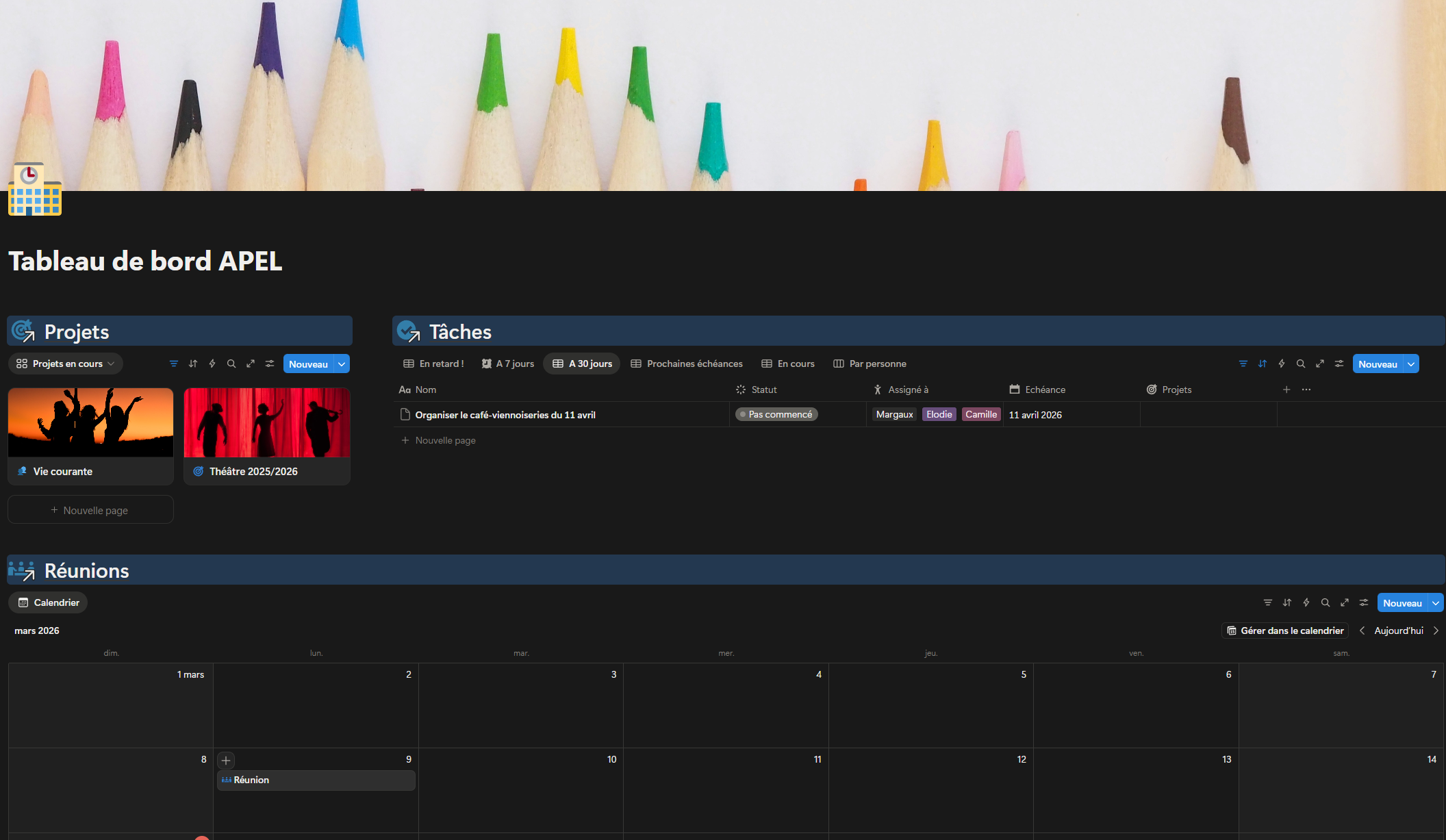Open view settings icon in Réunions toolbar
The image size is (1446, 840).
[x=1364, y=602]
